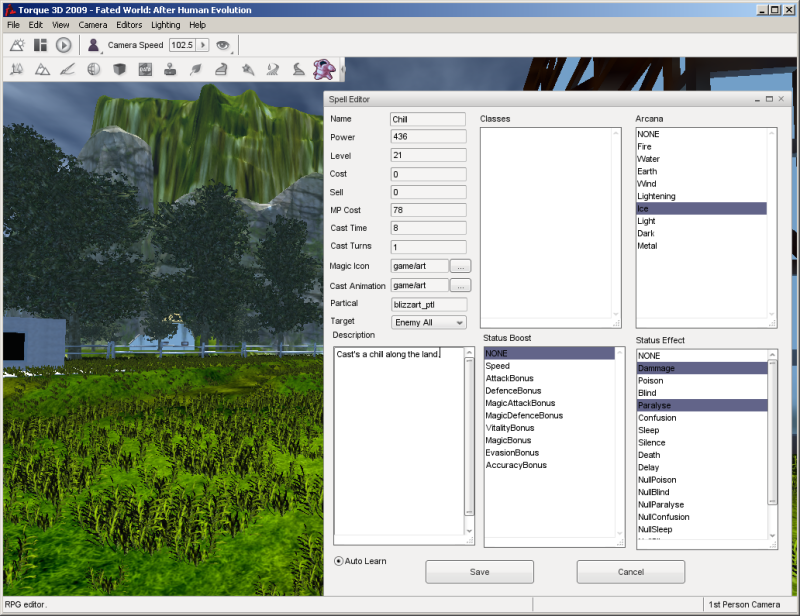Click the MP Cost input field

click(x=428, y=210)
